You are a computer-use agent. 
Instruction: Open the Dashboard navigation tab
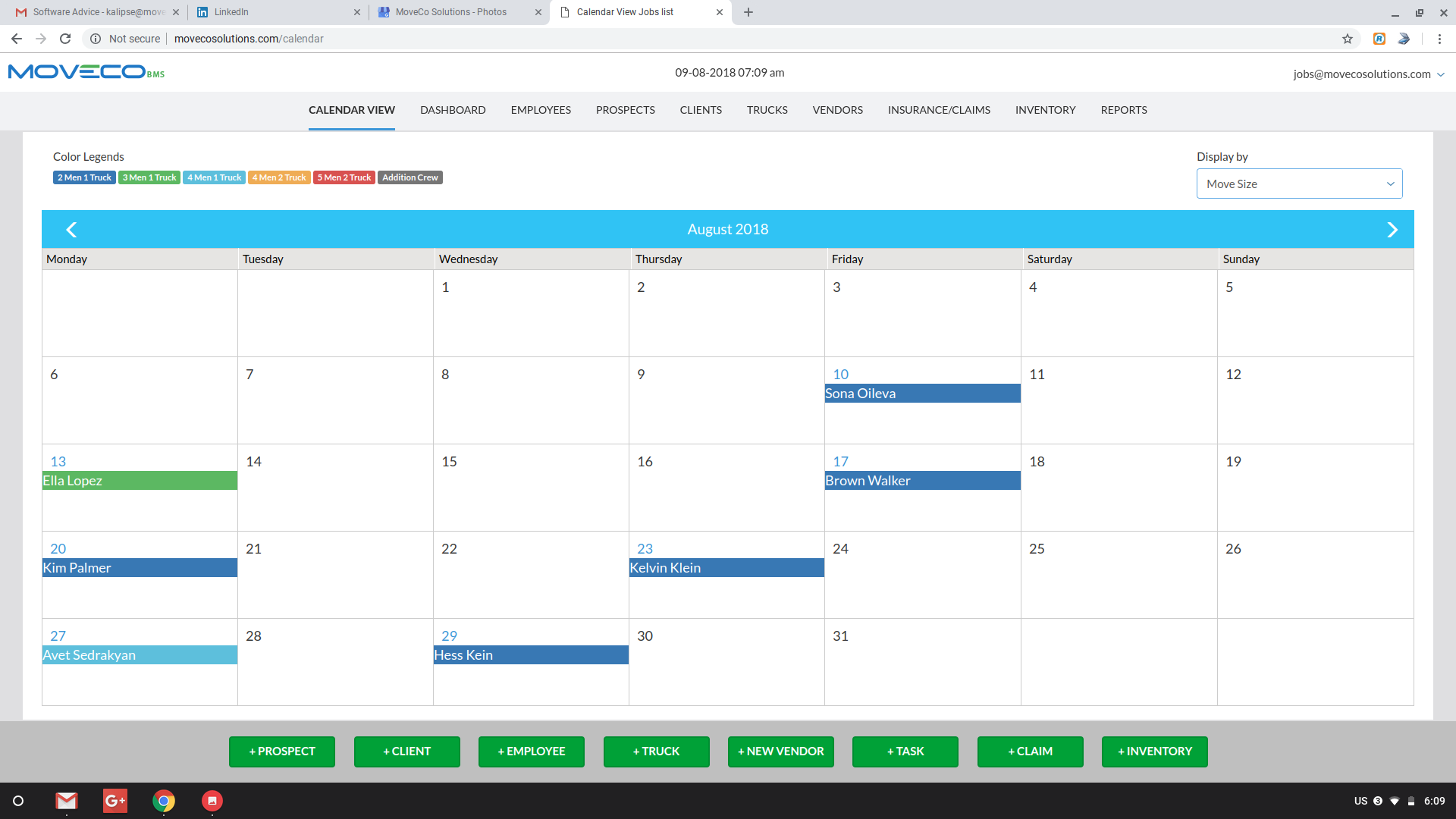pos(453,110)
